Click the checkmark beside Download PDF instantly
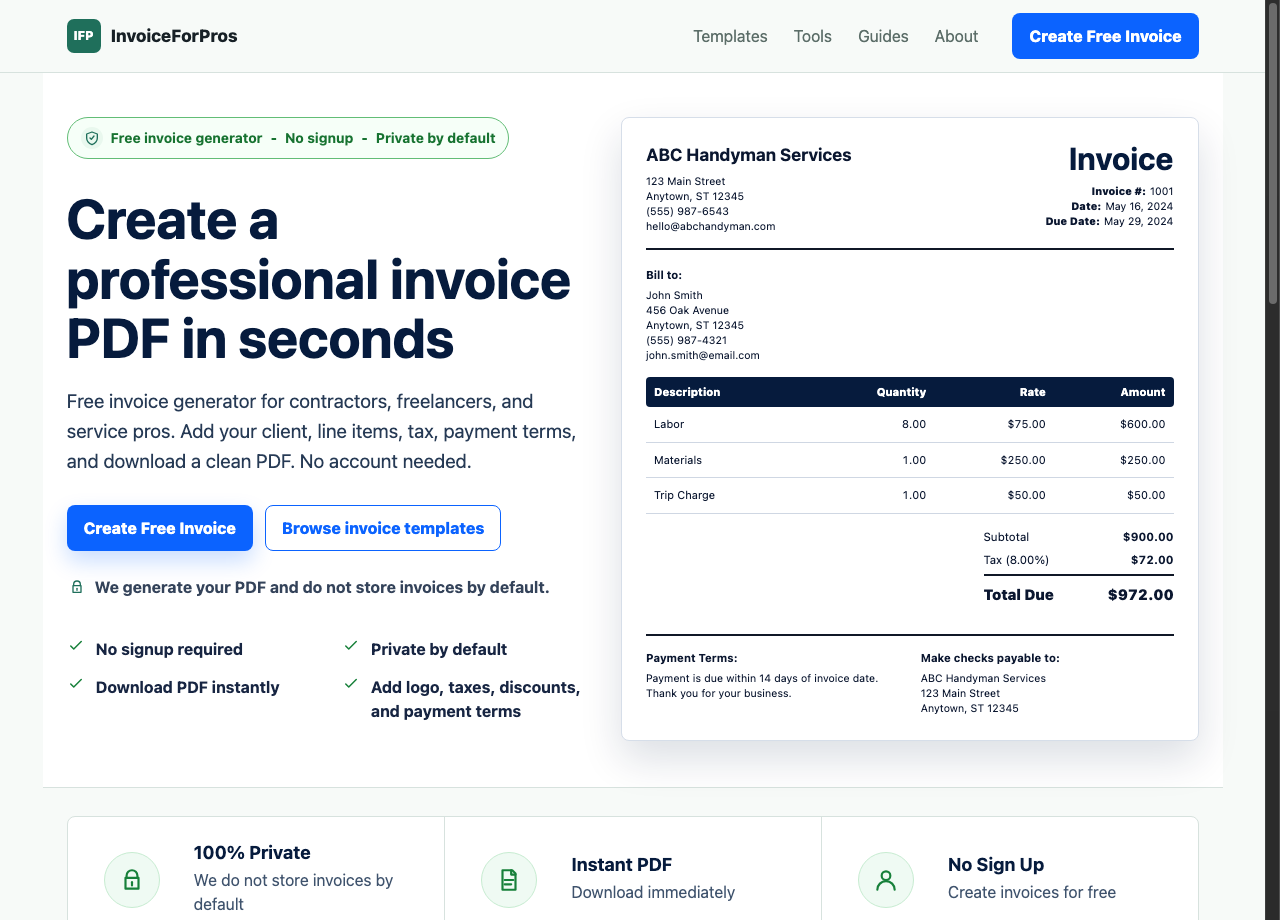Image resolution: width=1280 pixels, height=920 pixels. [x=75, y=683]
